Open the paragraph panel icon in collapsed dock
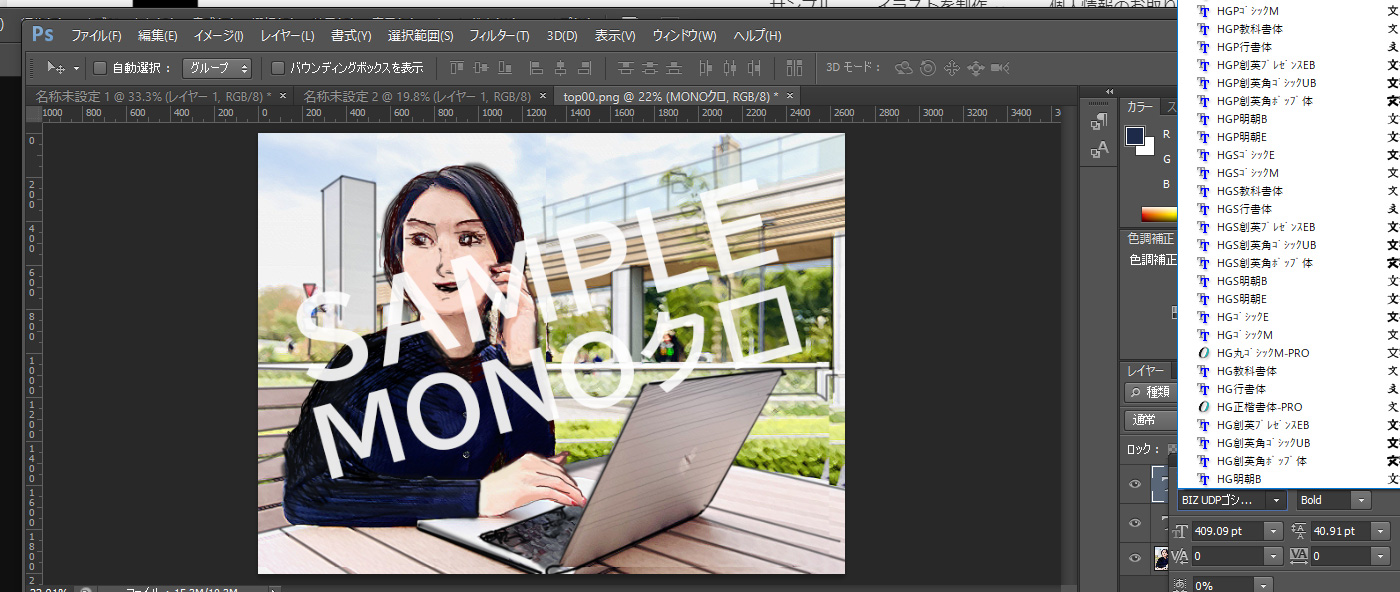This screenshot has width=1400, height=592. tap(1100, 122)
